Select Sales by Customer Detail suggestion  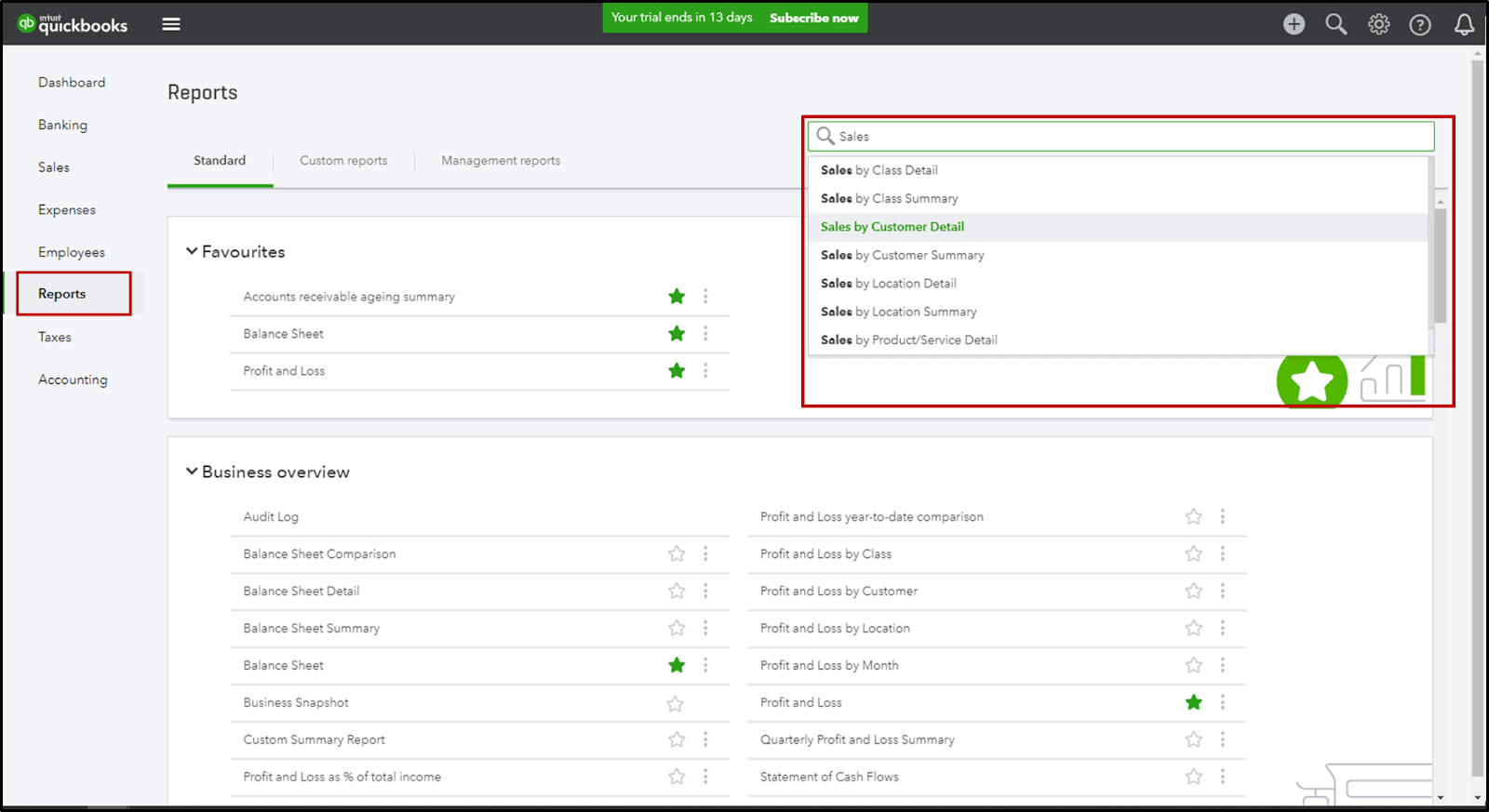[1119, 227]
